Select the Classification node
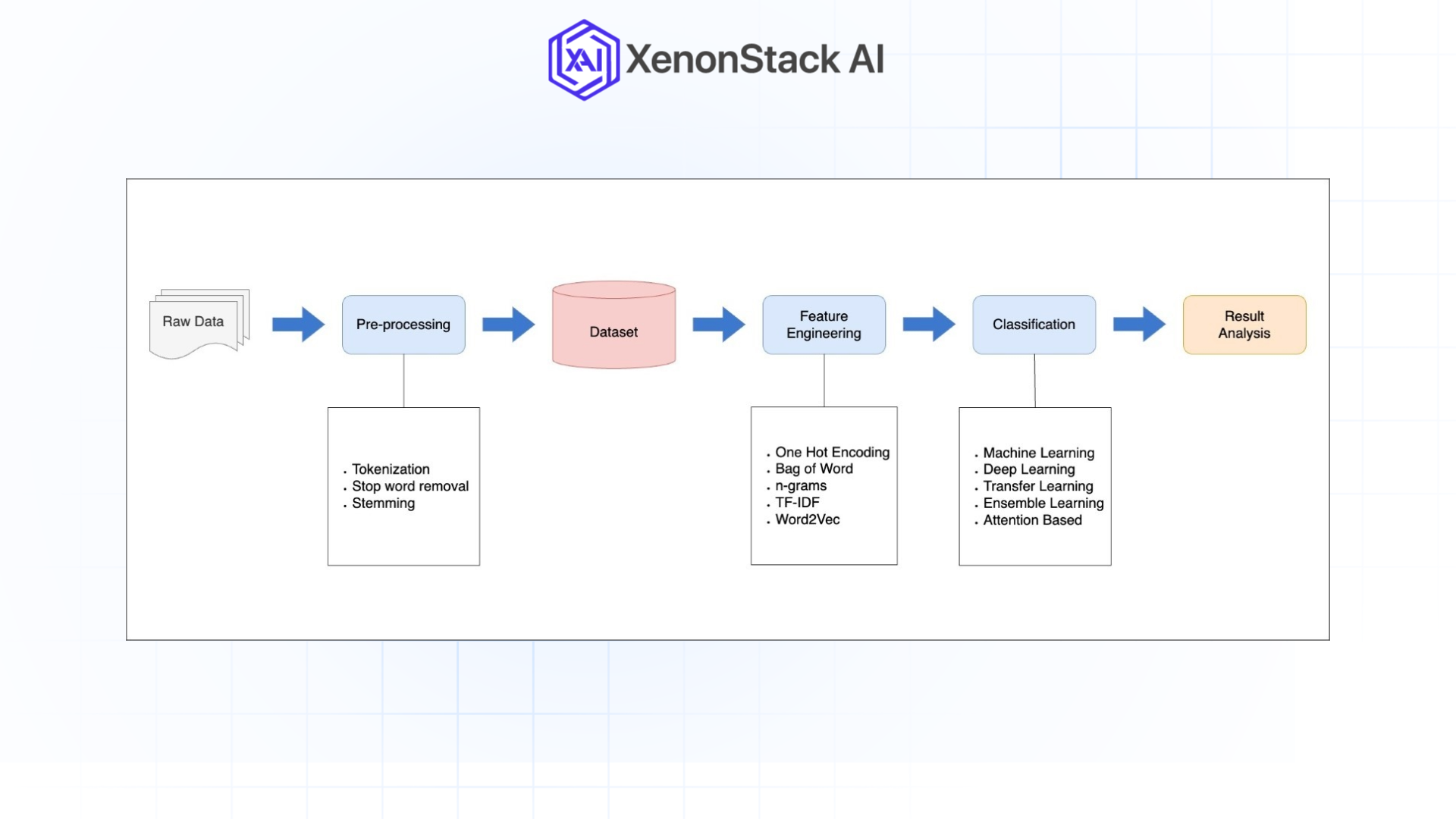Screen dimensions: 1456x819 click(x=1034, y=325)
